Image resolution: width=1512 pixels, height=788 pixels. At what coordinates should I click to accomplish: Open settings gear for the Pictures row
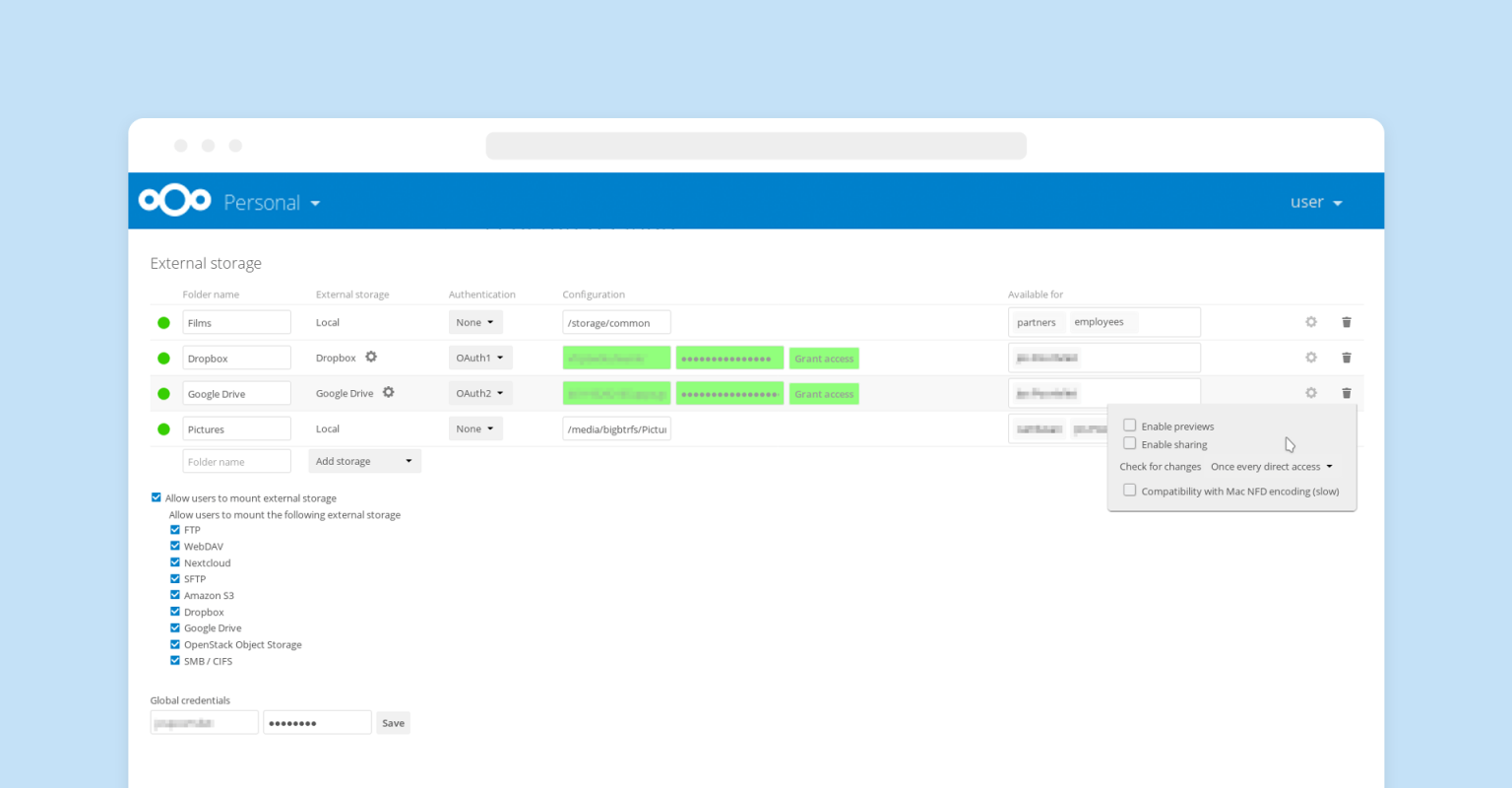coord(1310,427)
